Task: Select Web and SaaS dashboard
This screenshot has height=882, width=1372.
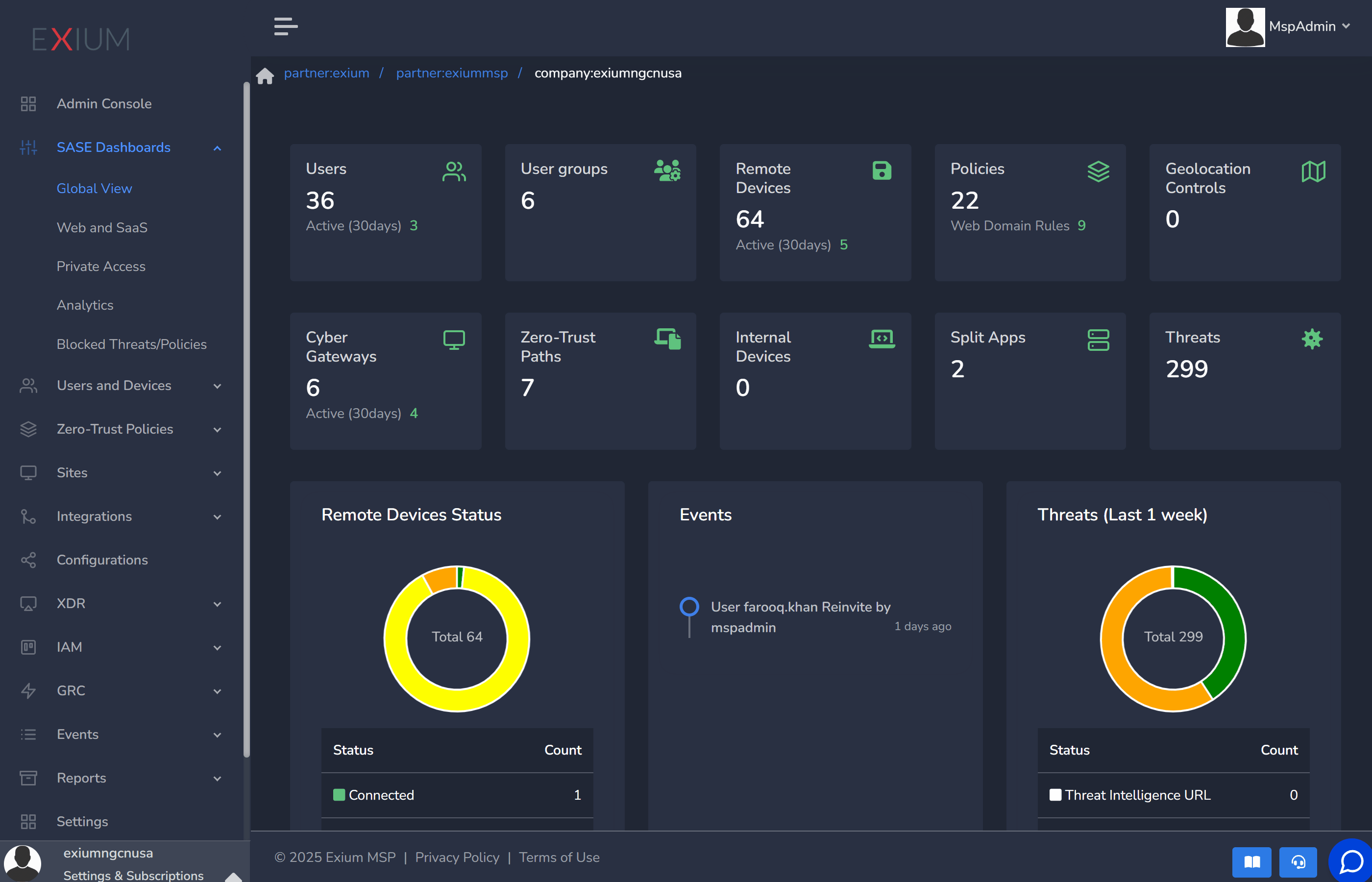Action: (x=102, y=227)
